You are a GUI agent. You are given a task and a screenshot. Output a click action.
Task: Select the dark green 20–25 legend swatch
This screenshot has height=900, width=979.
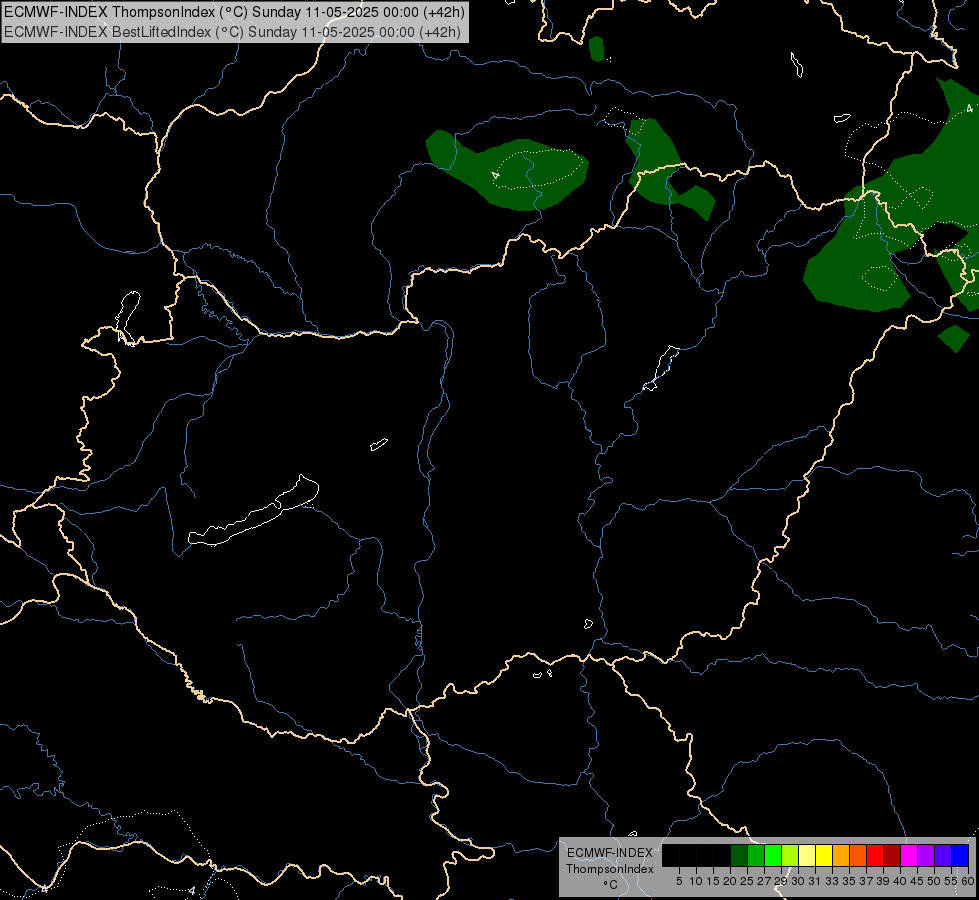pos(739,855)
